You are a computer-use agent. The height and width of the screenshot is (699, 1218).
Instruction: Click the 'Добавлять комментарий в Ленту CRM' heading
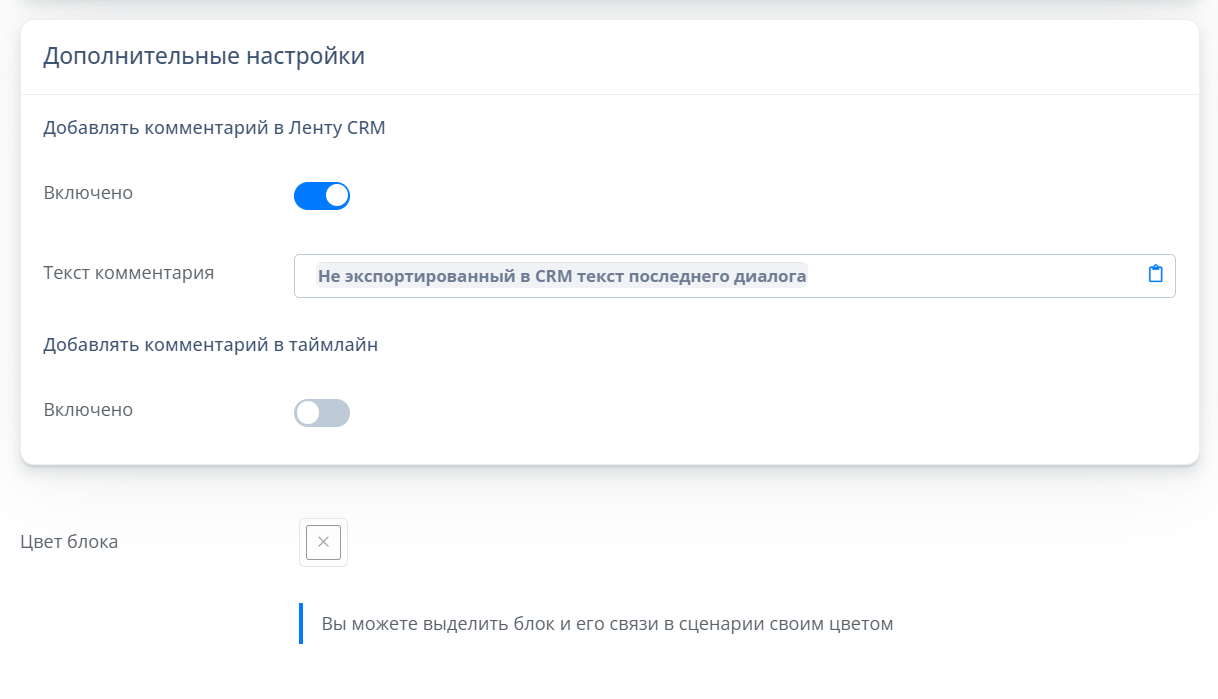[x=214, y=128]
